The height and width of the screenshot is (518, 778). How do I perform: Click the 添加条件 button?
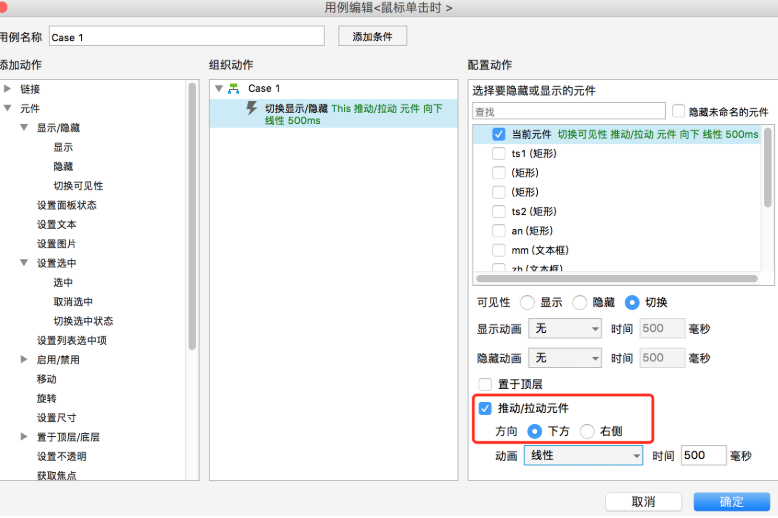tap(373, 36)
